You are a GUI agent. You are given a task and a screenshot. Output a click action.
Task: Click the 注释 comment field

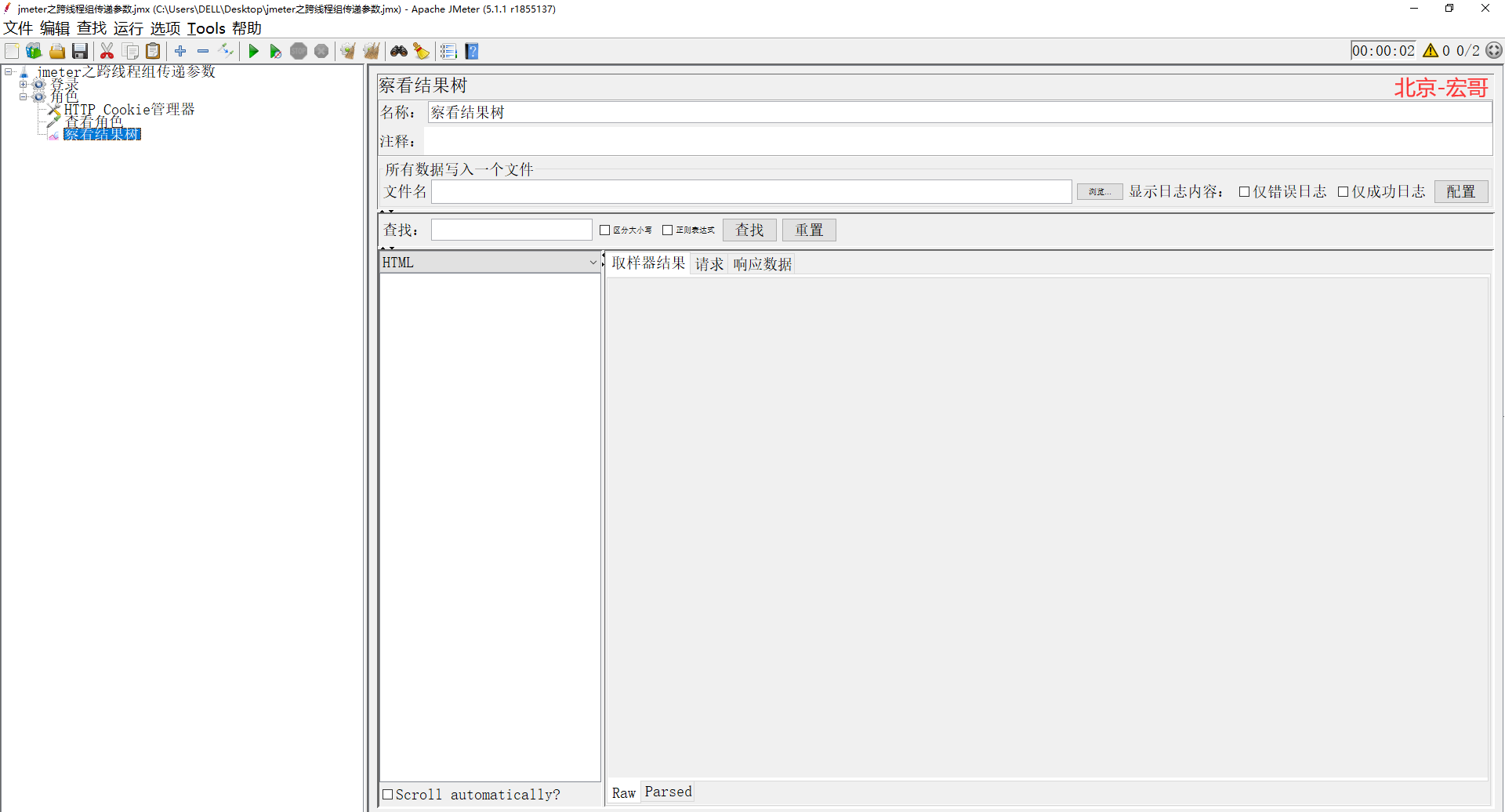pos(958,141)
